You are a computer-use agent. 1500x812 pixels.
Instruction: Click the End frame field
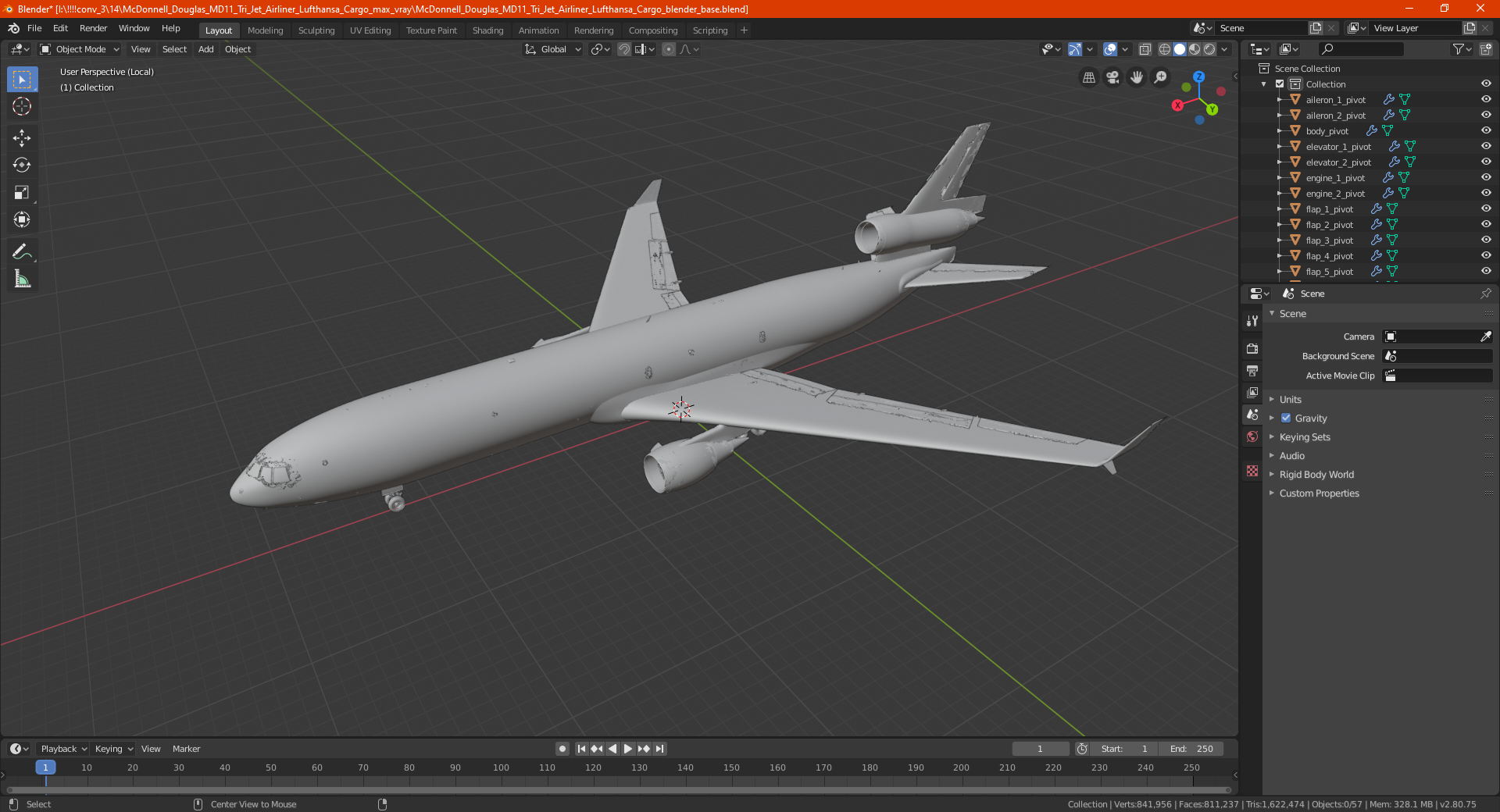(1191, 749)
